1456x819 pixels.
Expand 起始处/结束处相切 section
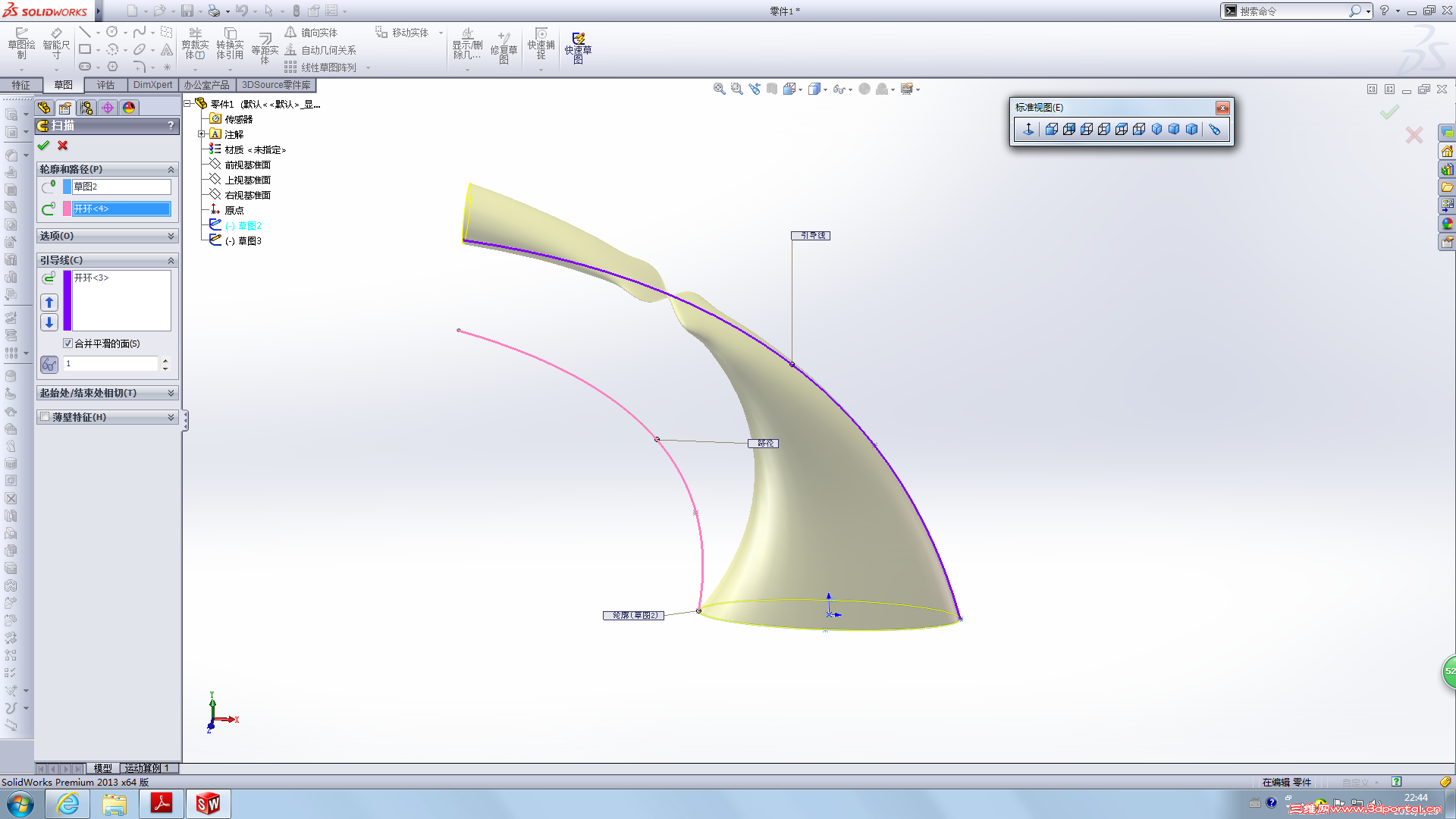[106, 393]
